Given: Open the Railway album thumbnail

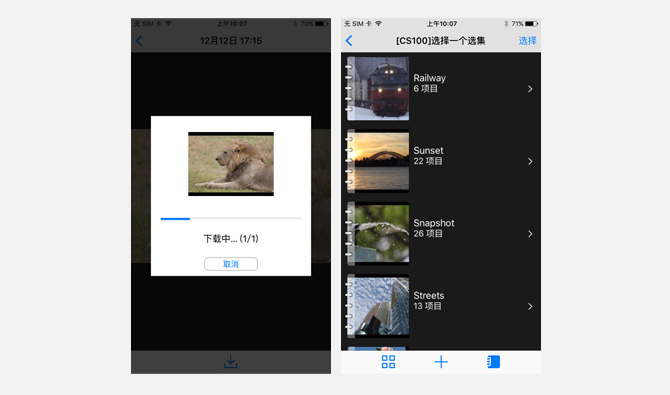Looking at the screenshot, I should 377,88.
